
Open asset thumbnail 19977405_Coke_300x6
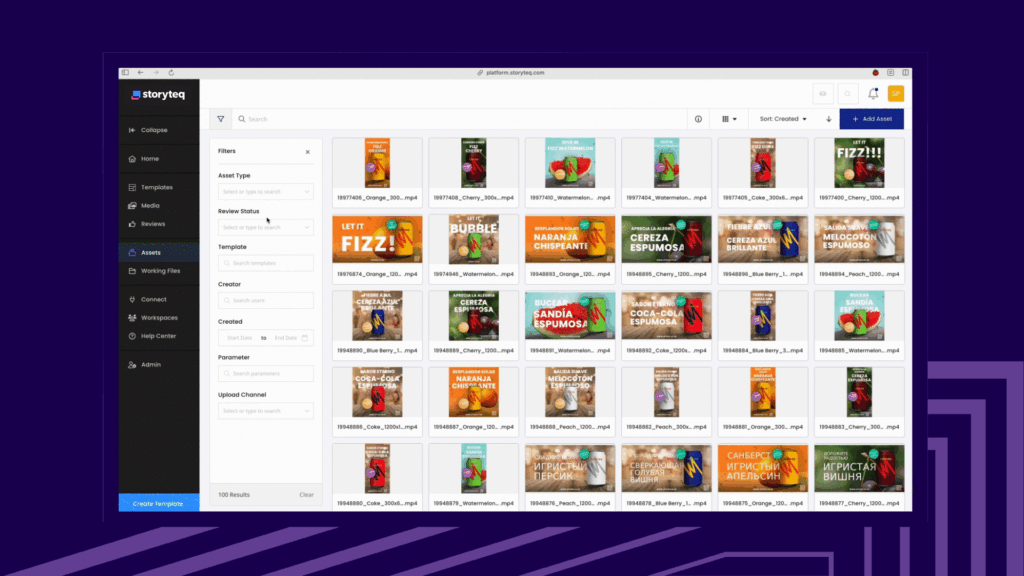[763, 163]
